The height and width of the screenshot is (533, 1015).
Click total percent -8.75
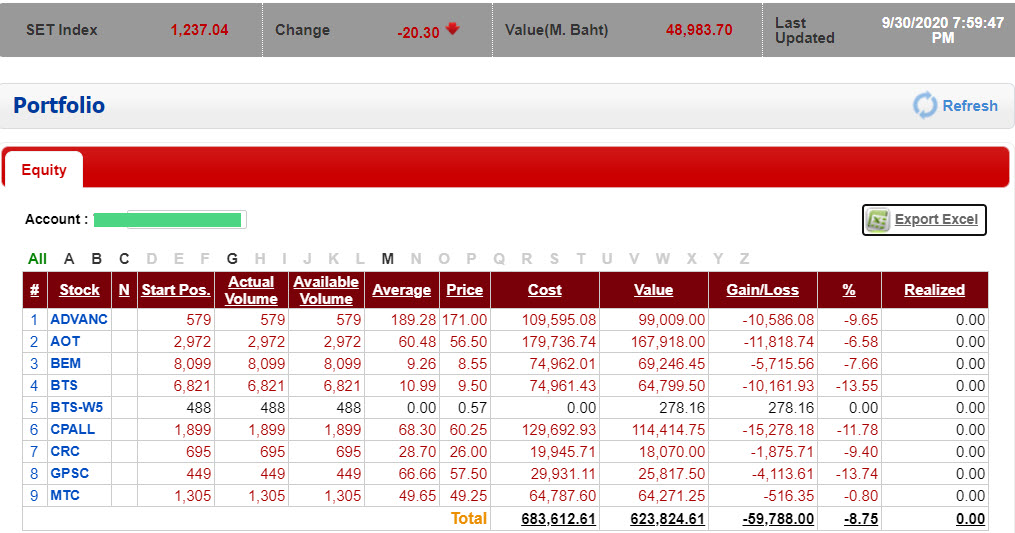[x=861, y=519]
